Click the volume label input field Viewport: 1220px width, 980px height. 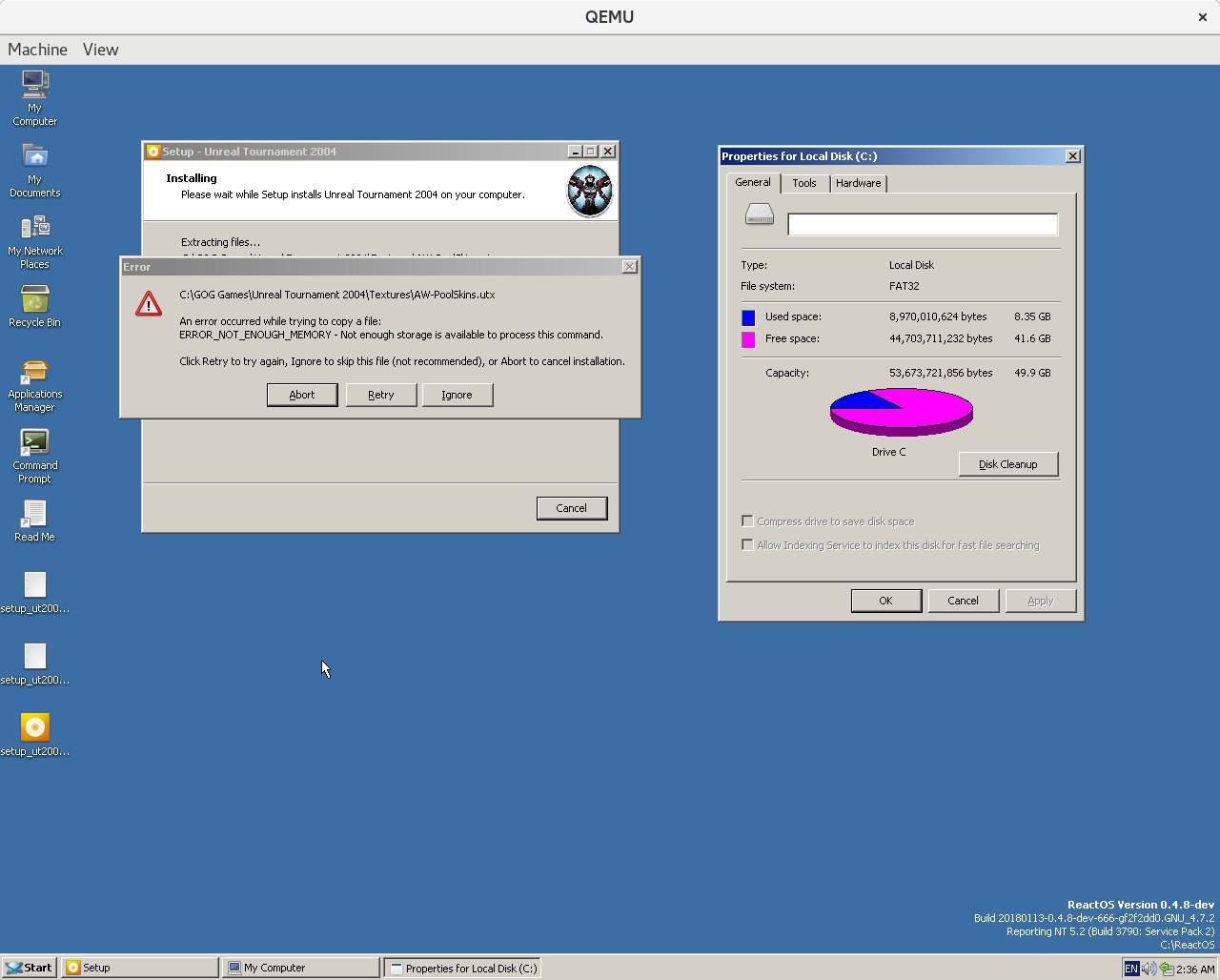[x=923, y=224]
